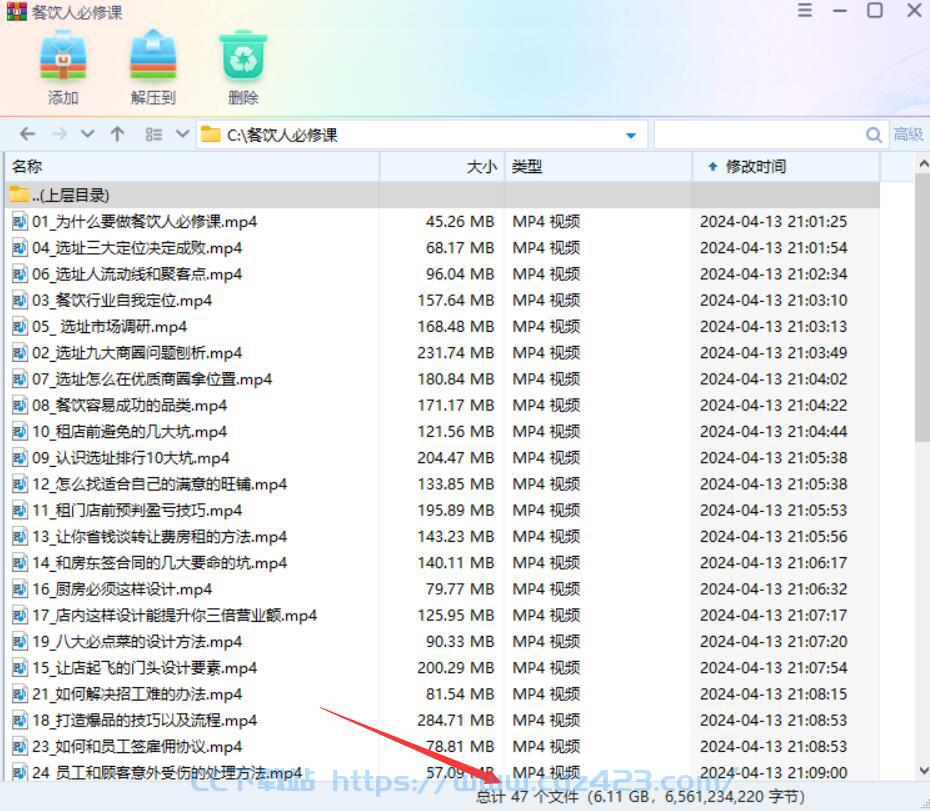Maximize the archive window

[875, 10]
